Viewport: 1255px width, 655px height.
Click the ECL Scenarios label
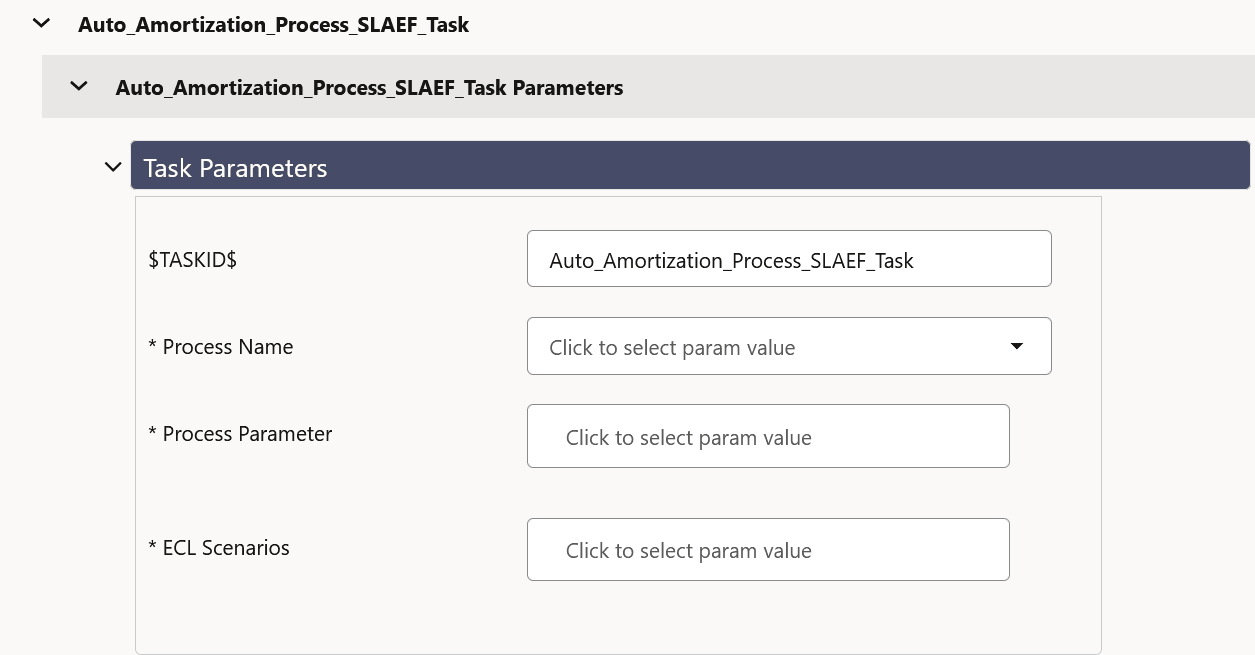(x=218, y=547)
